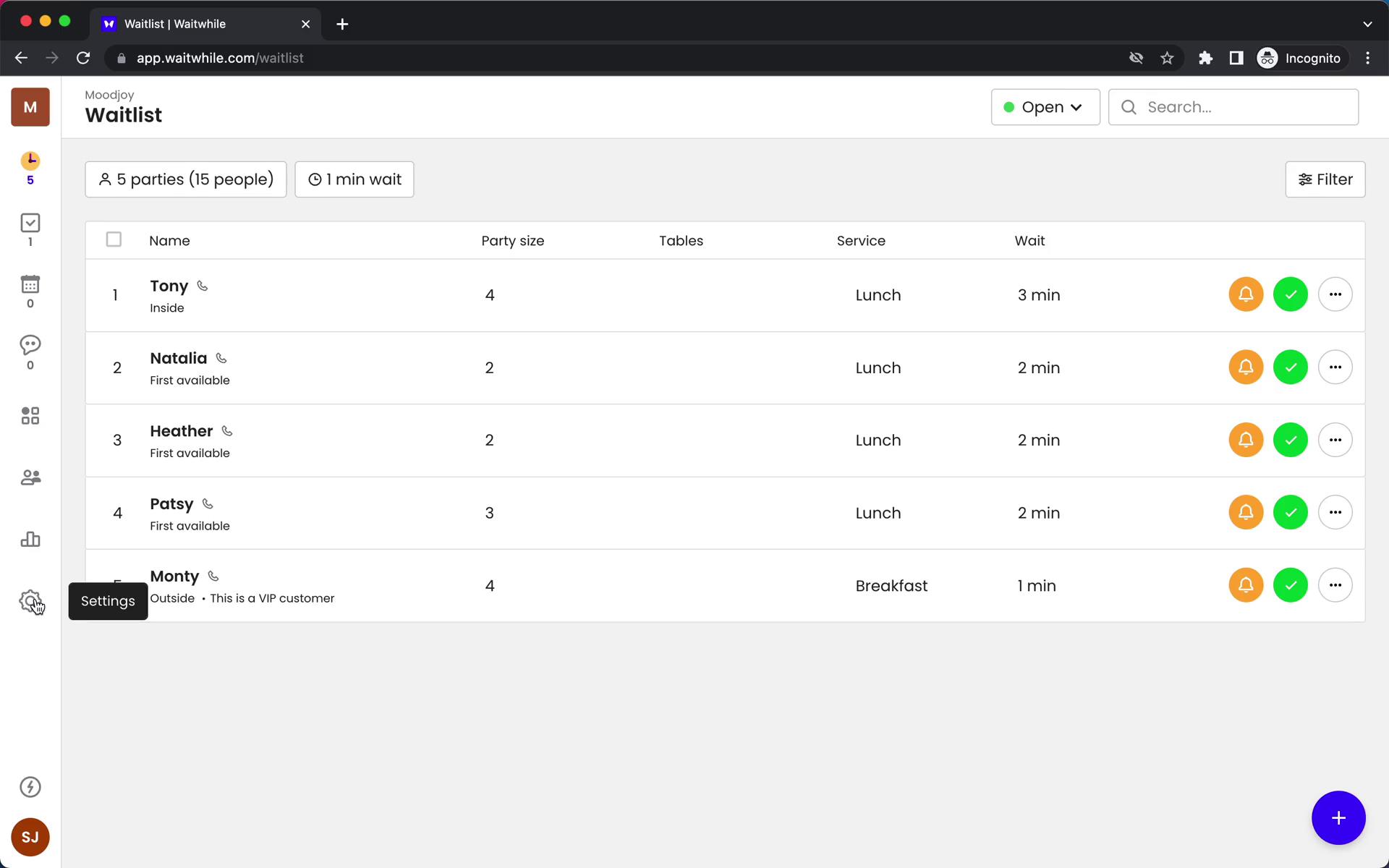Toggle the browser side panel icon
1389x868 pixels.
tap(1236, 58)
